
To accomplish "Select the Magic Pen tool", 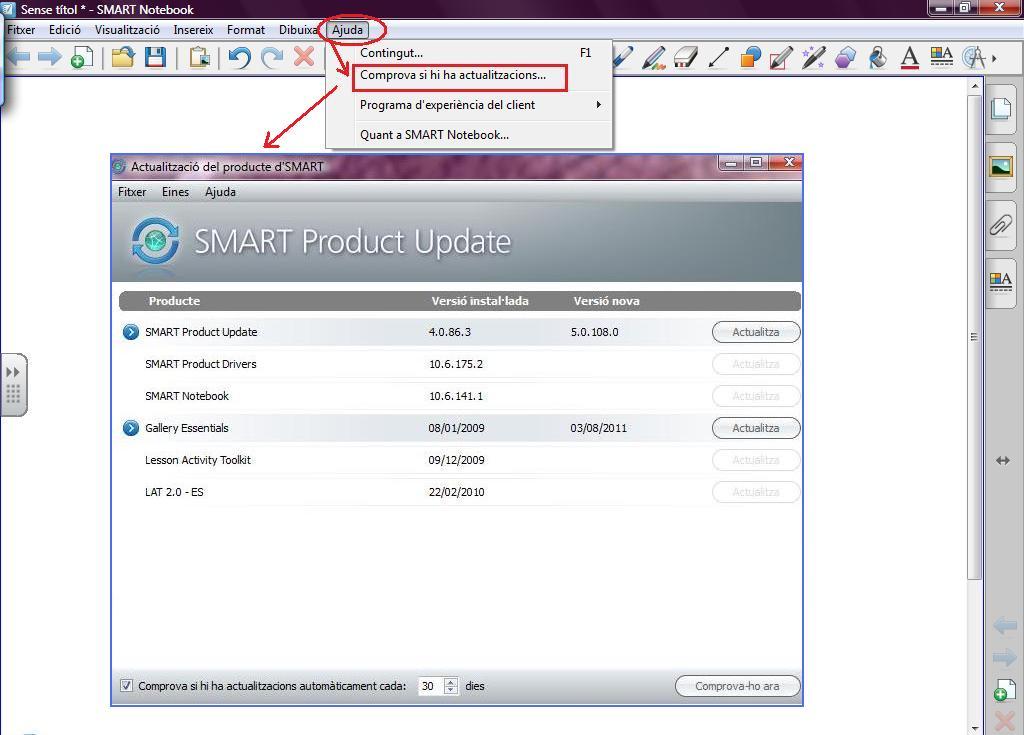I will point(814,57).
